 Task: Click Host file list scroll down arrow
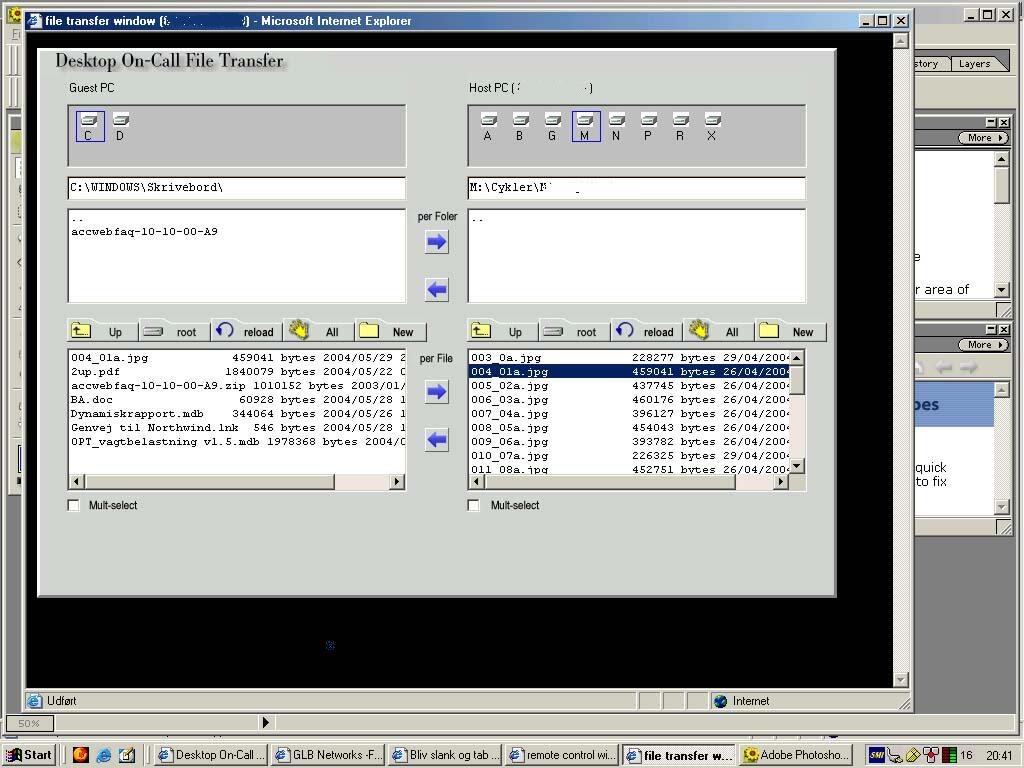click(x=797, y=466)
